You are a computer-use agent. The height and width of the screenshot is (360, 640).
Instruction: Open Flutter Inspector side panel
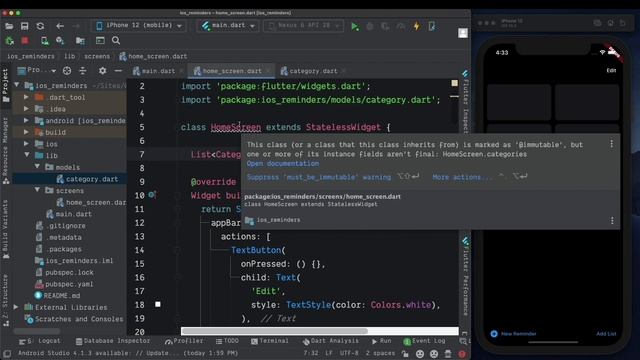(x=465, y=102)
